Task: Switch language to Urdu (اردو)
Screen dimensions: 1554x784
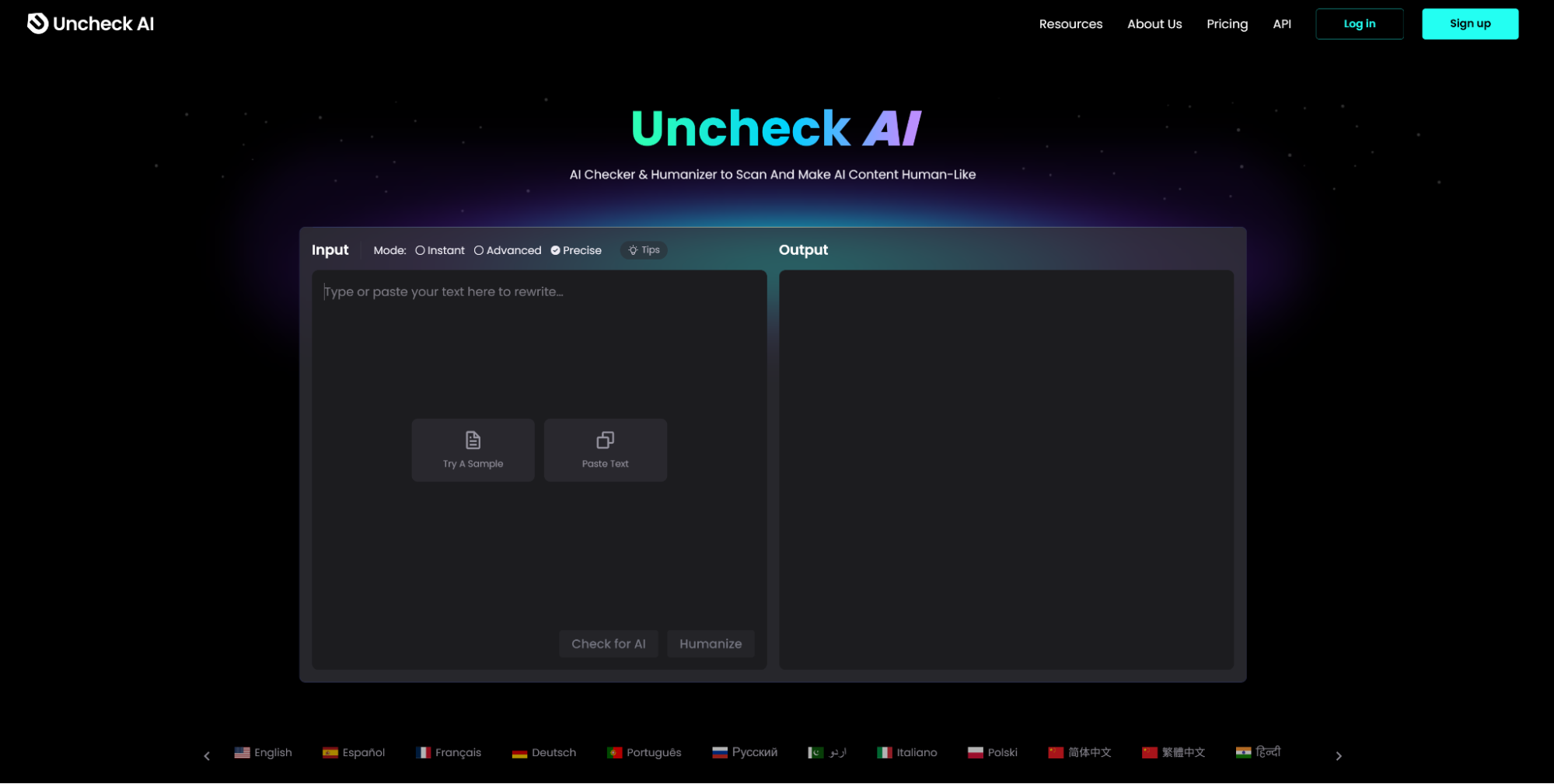Action: tap(827, 752)
